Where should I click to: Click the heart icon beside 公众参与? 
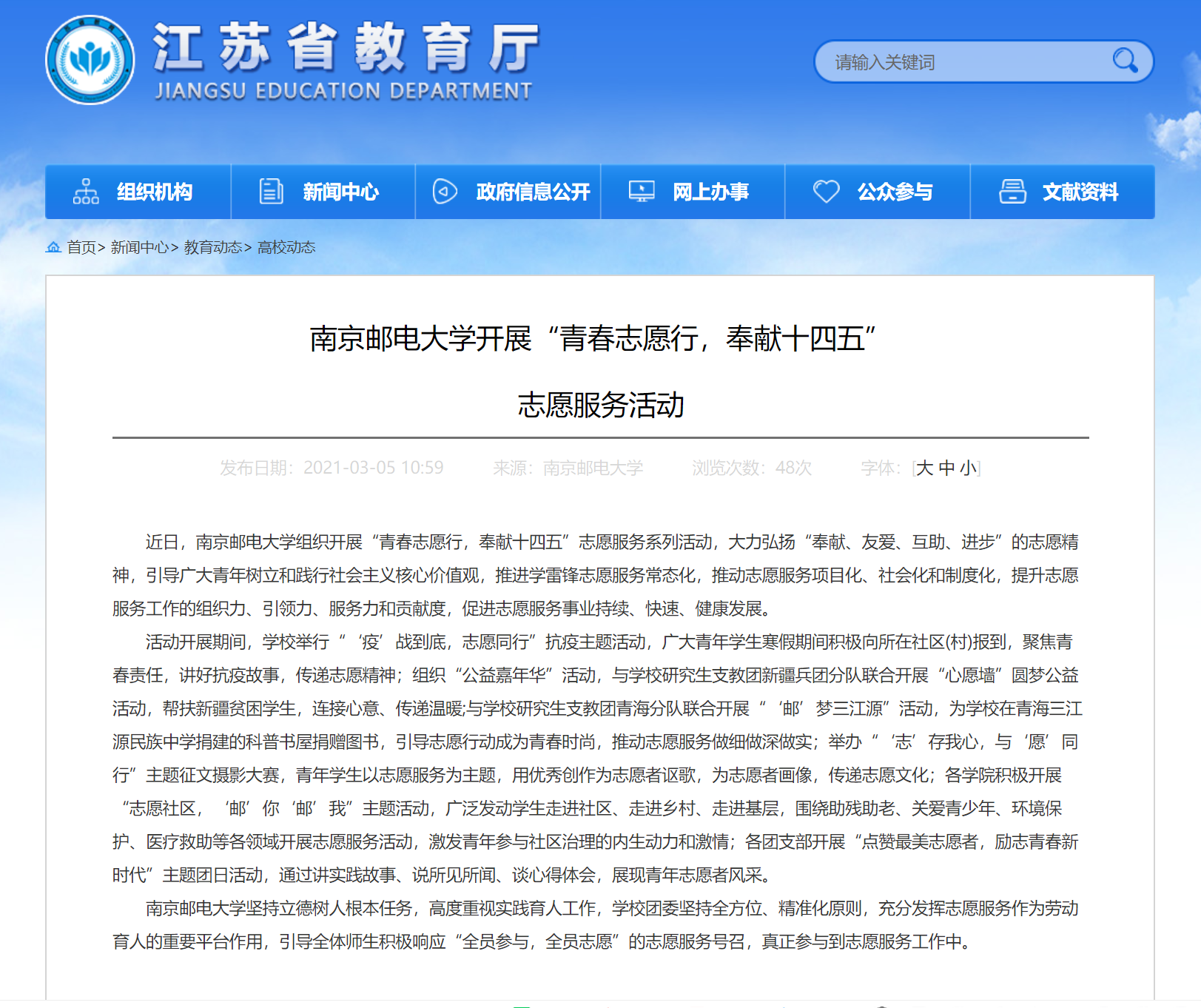coord(826,192)
